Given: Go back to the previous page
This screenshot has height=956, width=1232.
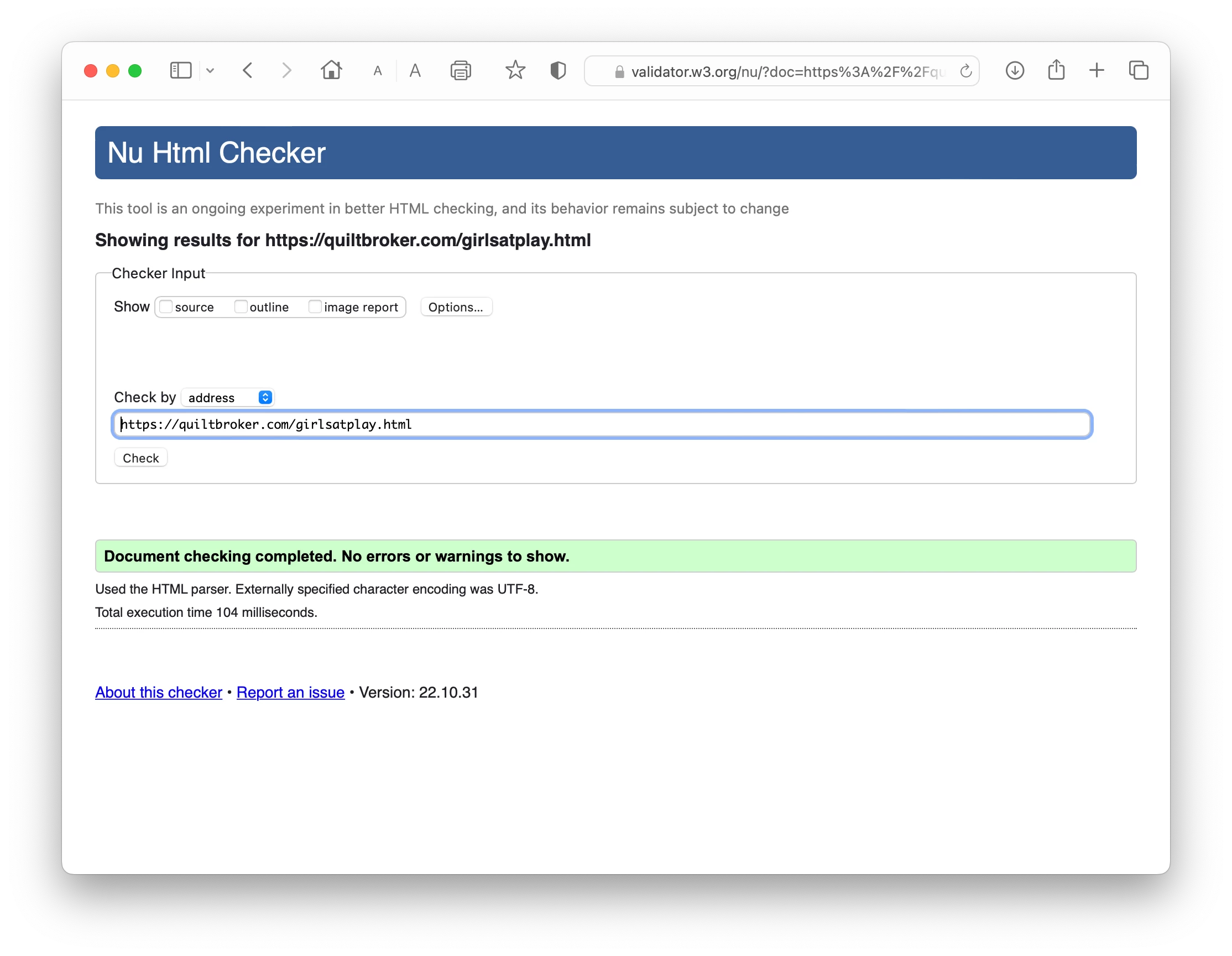Looking at the screenshot, I should 248,71.
